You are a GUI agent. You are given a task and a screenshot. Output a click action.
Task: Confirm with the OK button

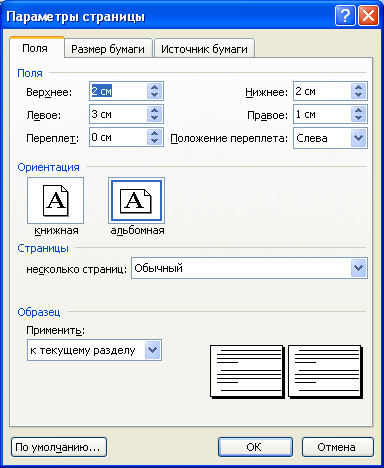point(255,447)
